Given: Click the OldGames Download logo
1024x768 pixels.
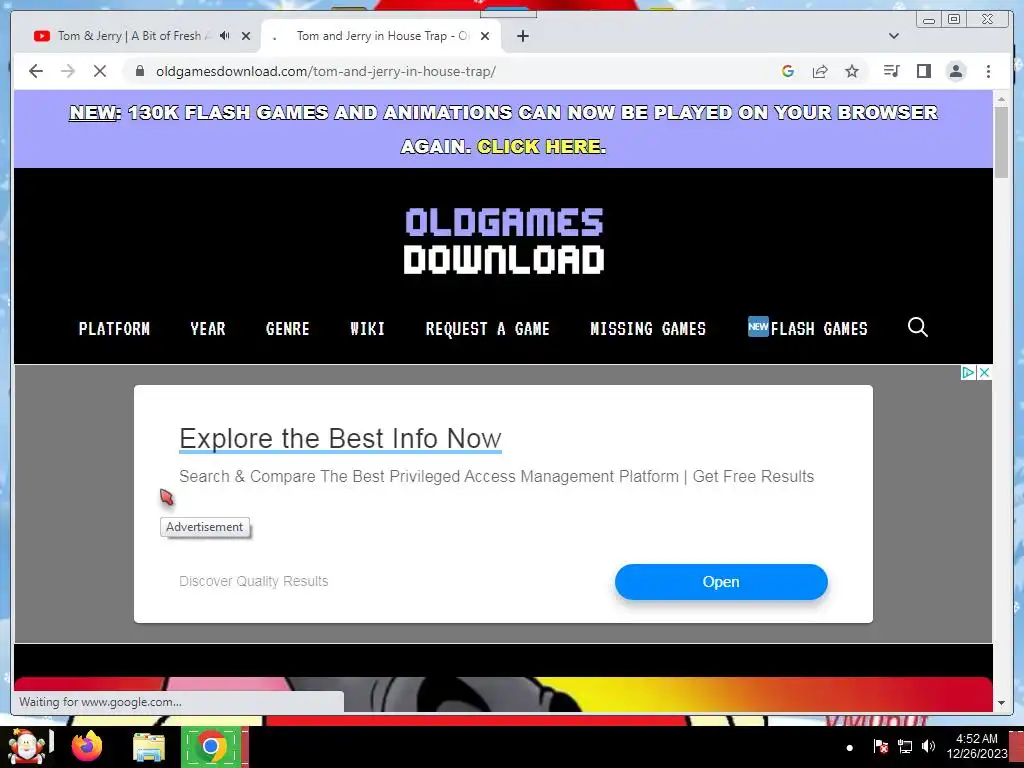Looking at the screenshot, I should (x=504, y=241).
